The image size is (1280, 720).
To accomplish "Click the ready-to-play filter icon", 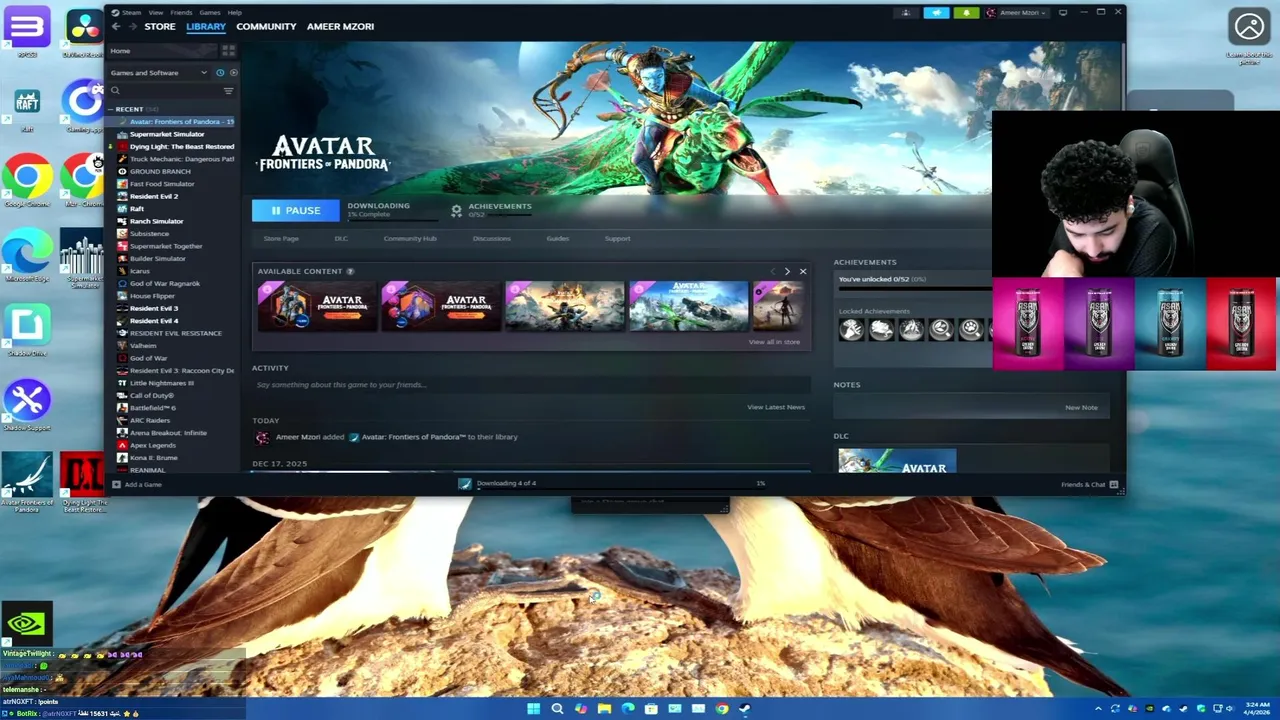I will (x=233, y=73).
